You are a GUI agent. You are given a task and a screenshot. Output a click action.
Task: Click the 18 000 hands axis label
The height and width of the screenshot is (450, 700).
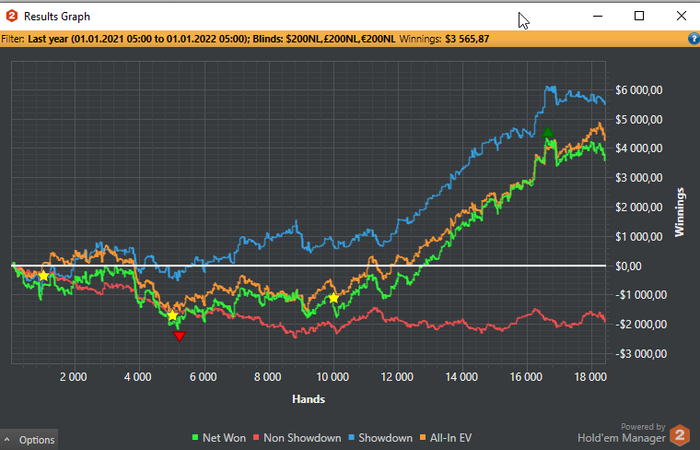590,377
